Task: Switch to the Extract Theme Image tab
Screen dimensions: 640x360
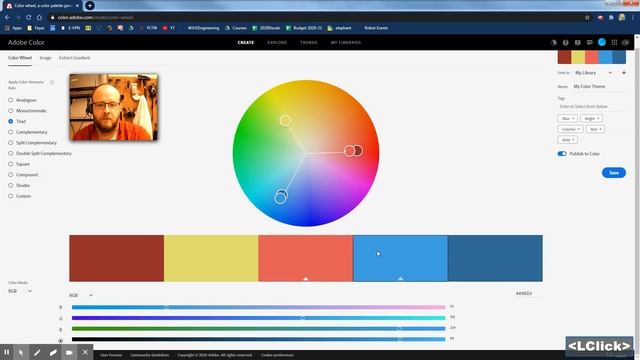Action: point(45,58)
